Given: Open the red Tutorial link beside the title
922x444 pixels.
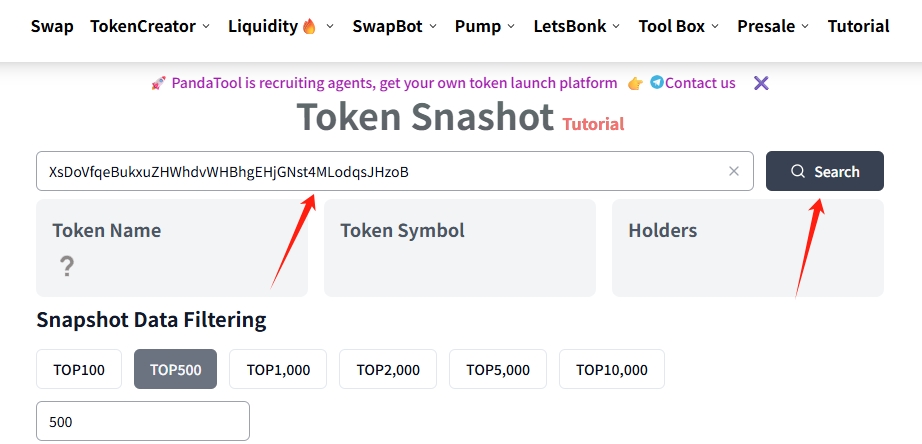Looking at the screenshot, I should [593, 124].
